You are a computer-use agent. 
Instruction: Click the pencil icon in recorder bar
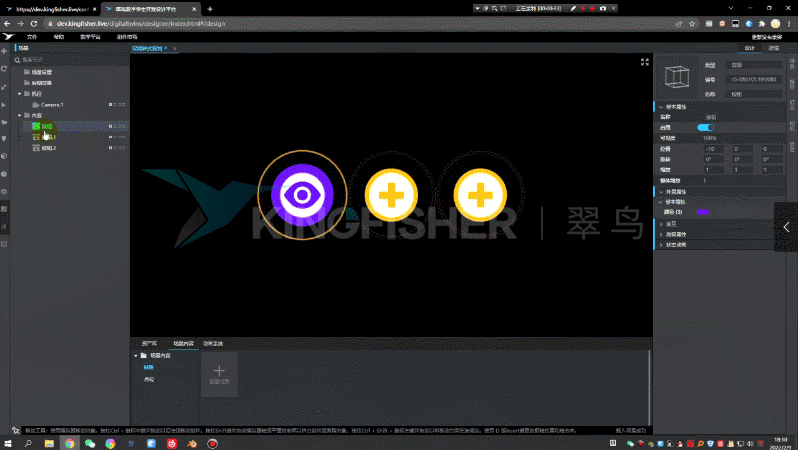[x=573, y=9]
